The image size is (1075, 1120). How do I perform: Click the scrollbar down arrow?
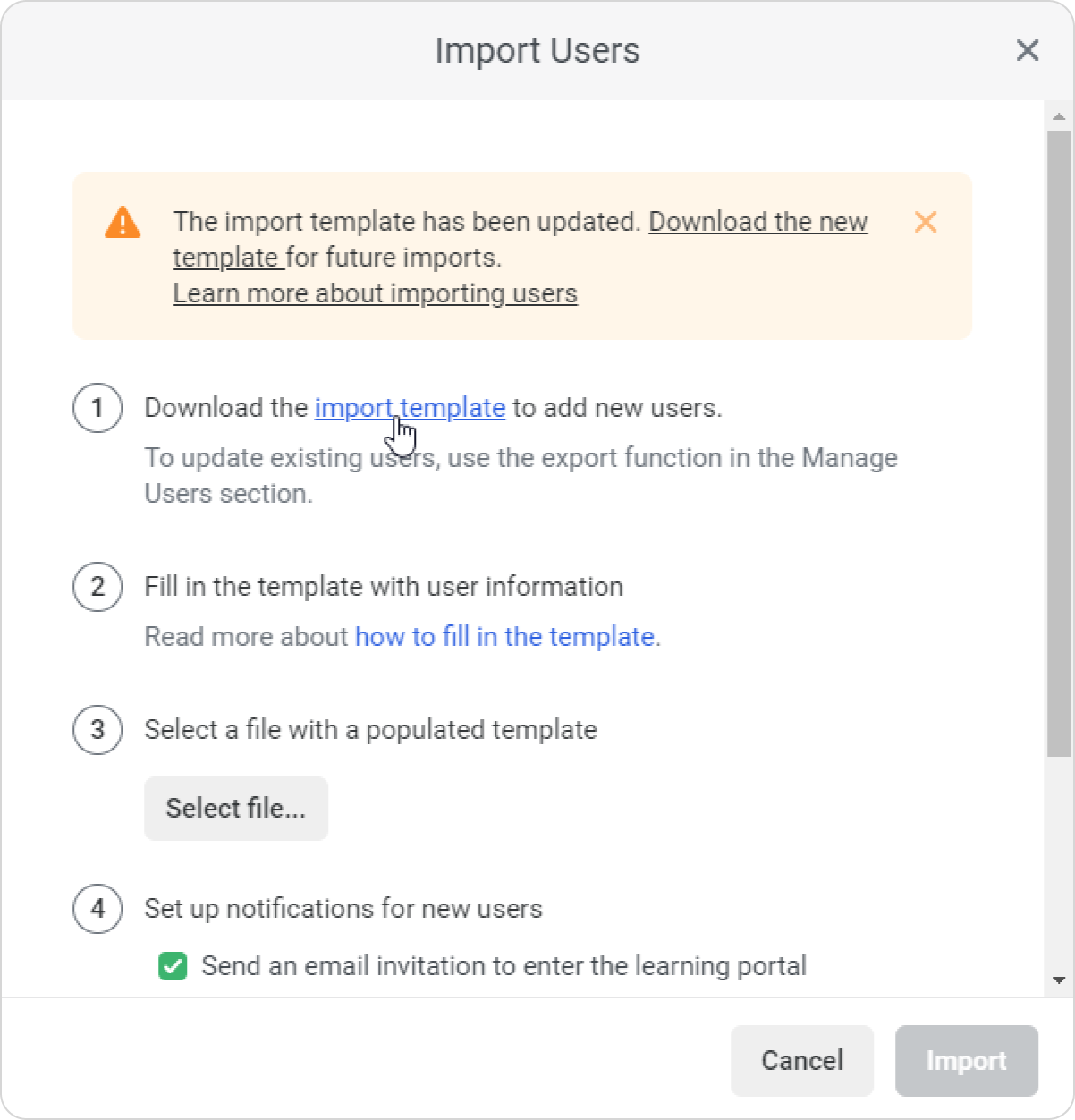pyautogui.click(x=1059, y=980)
